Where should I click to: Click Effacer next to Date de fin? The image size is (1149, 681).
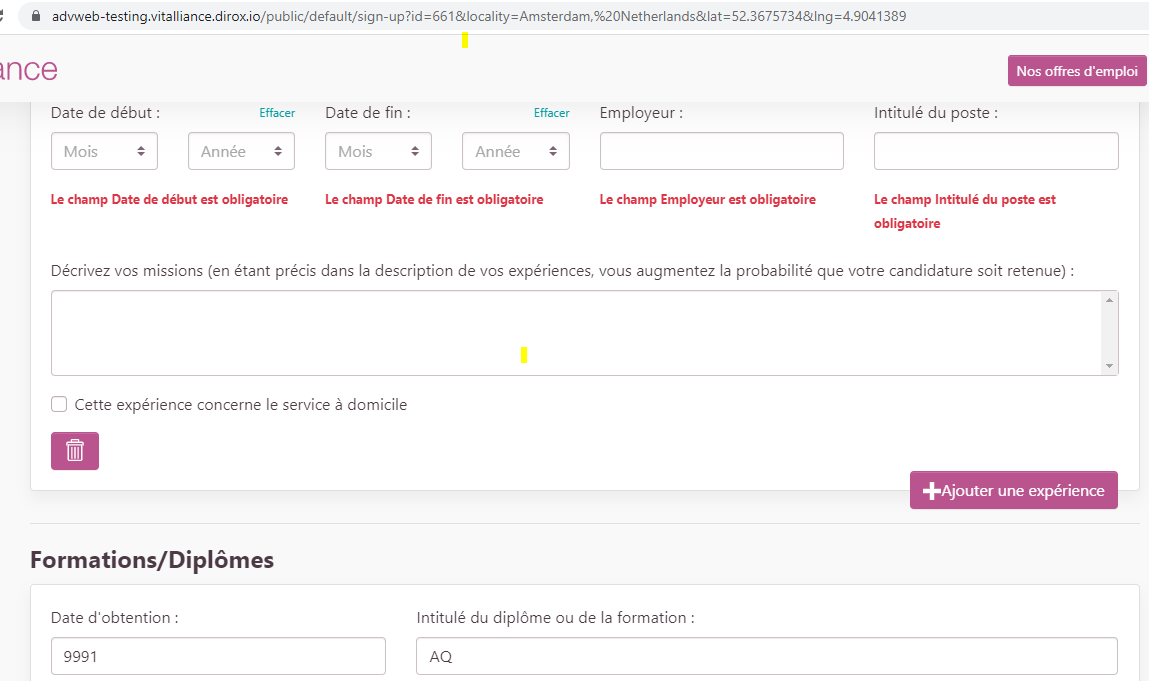(x=551, y=113)
